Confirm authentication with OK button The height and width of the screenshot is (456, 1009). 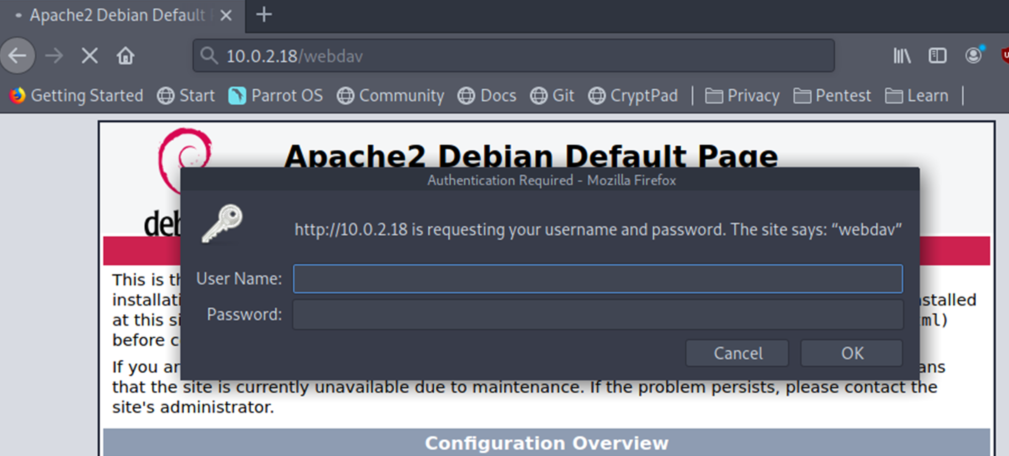point(852,353)
